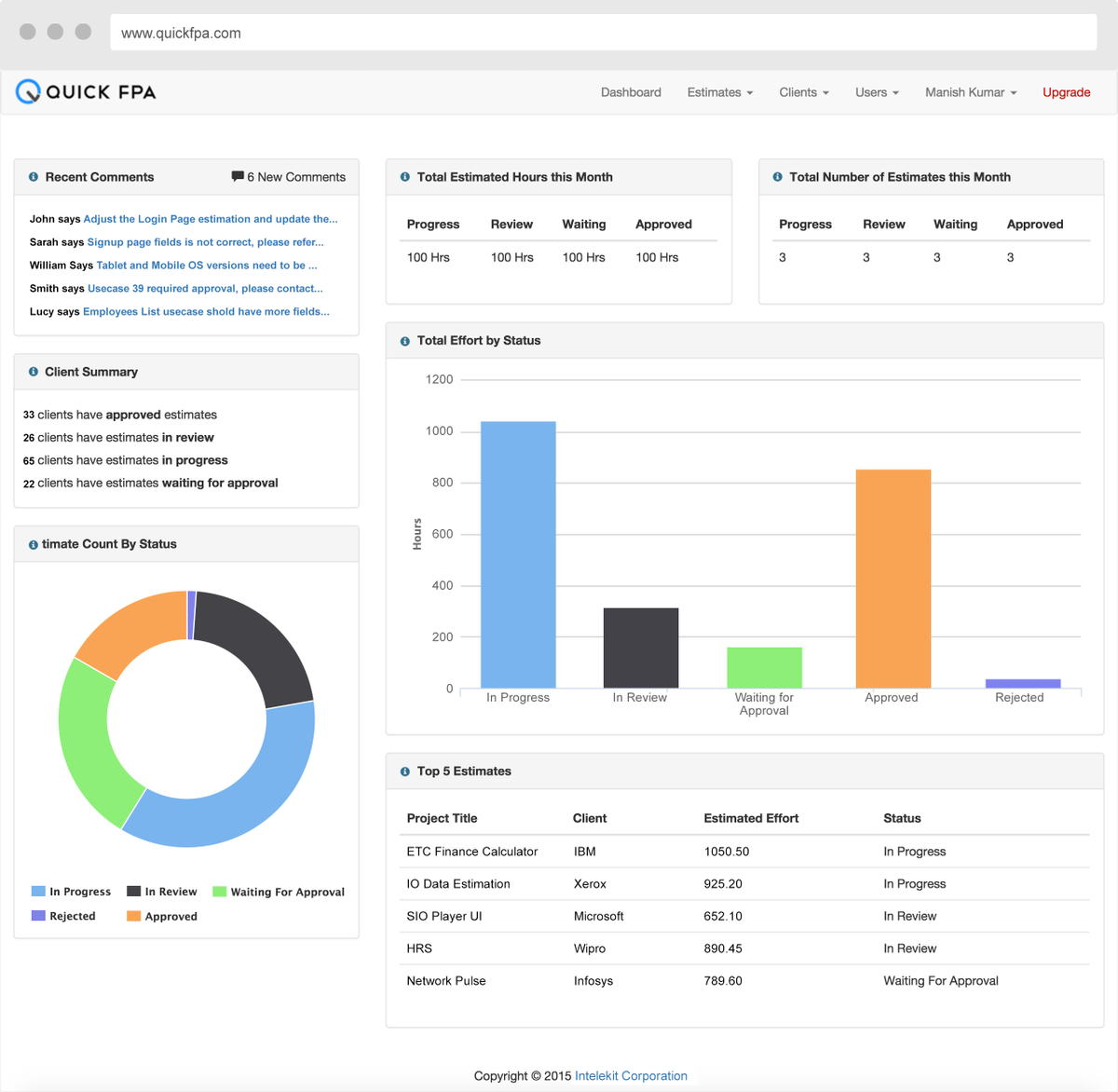The image size is (1118, 1092).
Task: Click the Quick FPA logo
Action: point(85,91)
